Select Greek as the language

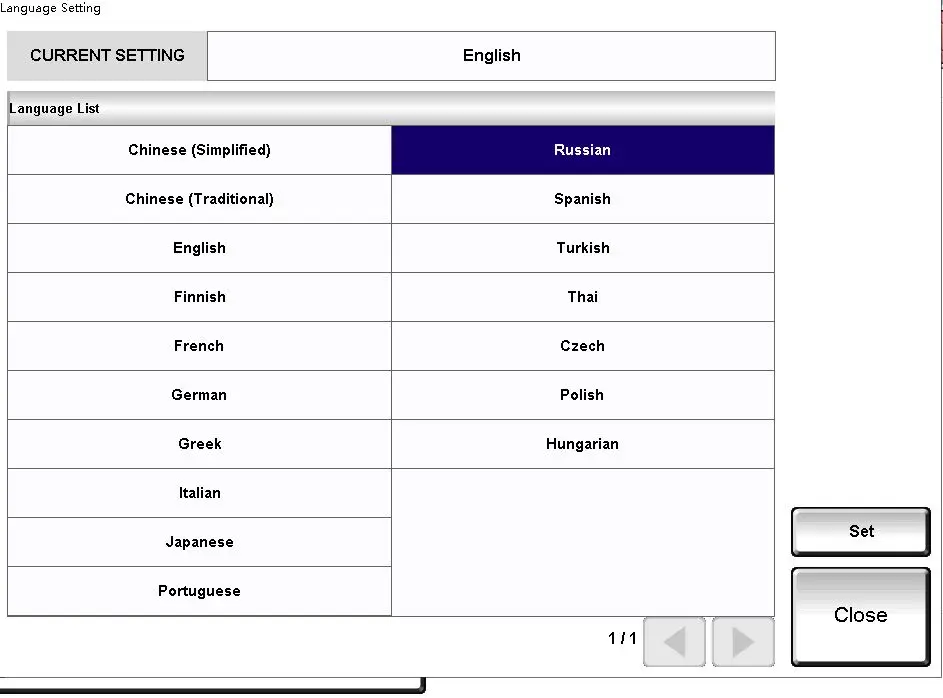(199, 444)
